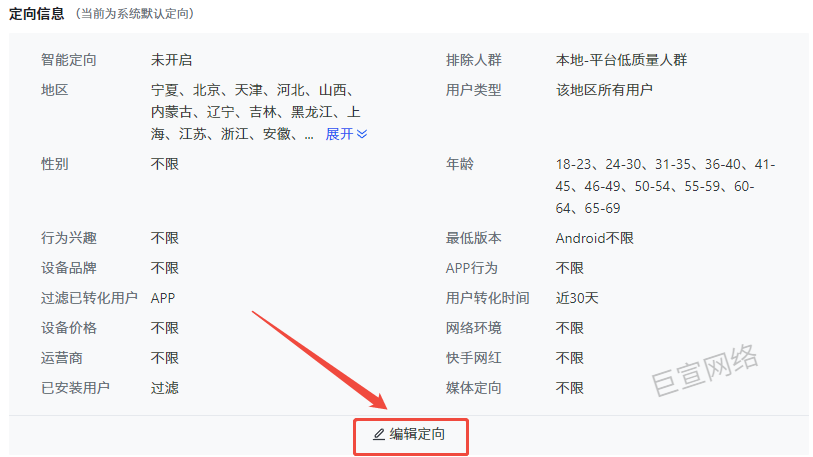Click 不限 value in the 网络环境 row
This screenshot has width=813, height=457.
[569, 328]
